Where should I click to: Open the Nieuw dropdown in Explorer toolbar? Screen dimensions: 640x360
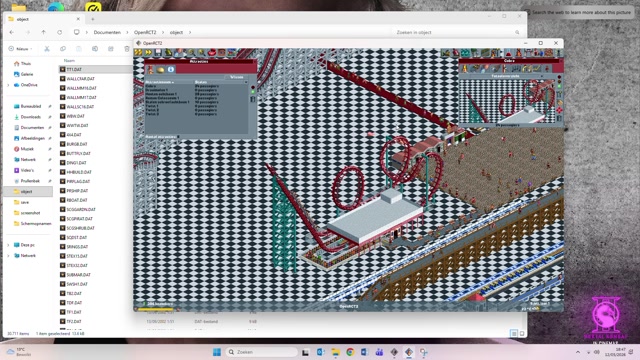click(x=20, y=49)
